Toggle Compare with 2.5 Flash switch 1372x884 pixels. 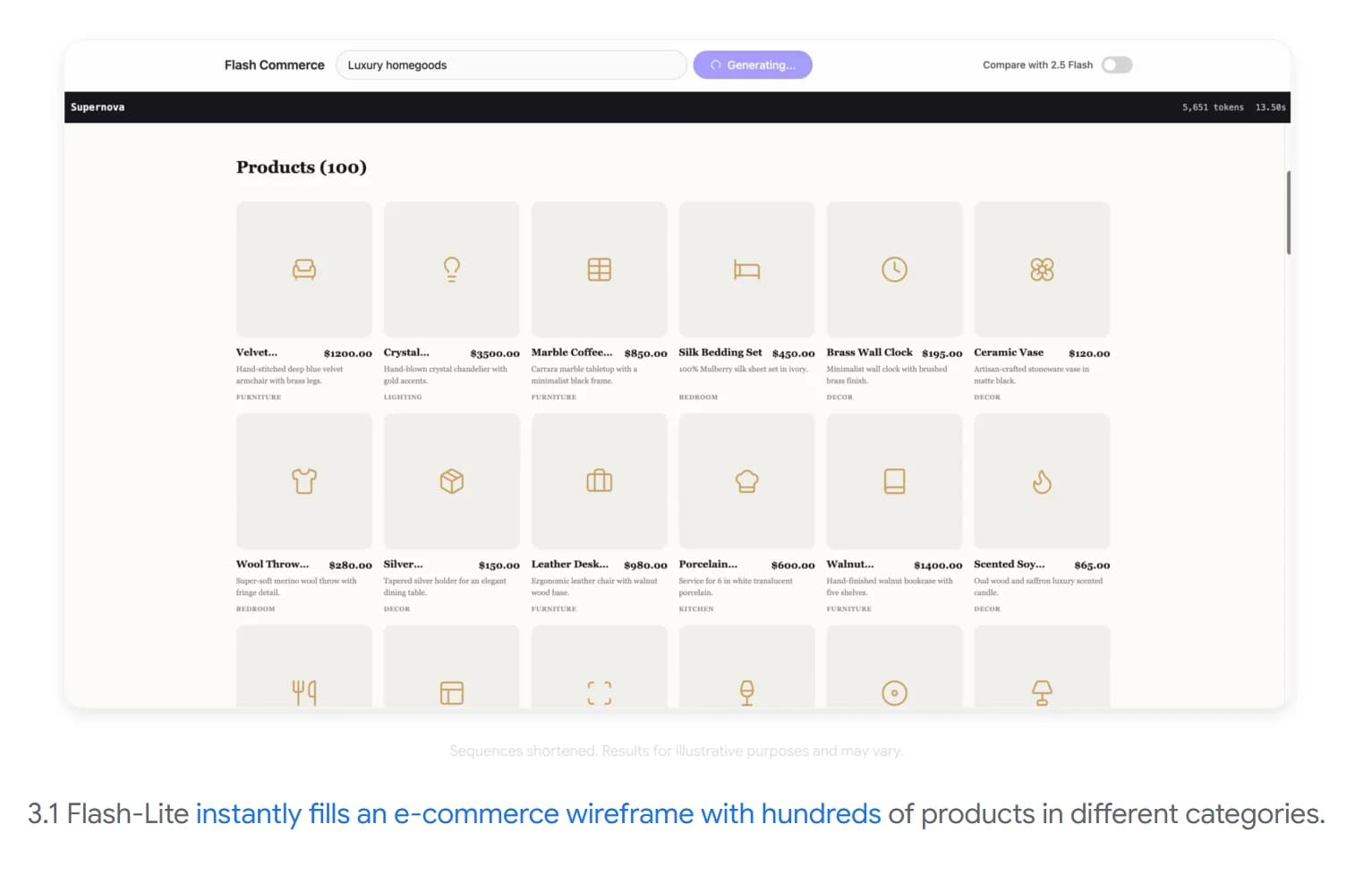point(1116,65)
